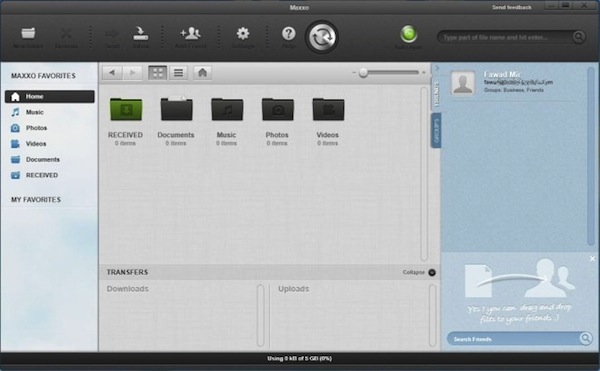Select friend Fawad Mir in the list
The height and width of the screenshot is (371, 600).
click(514, 83)
